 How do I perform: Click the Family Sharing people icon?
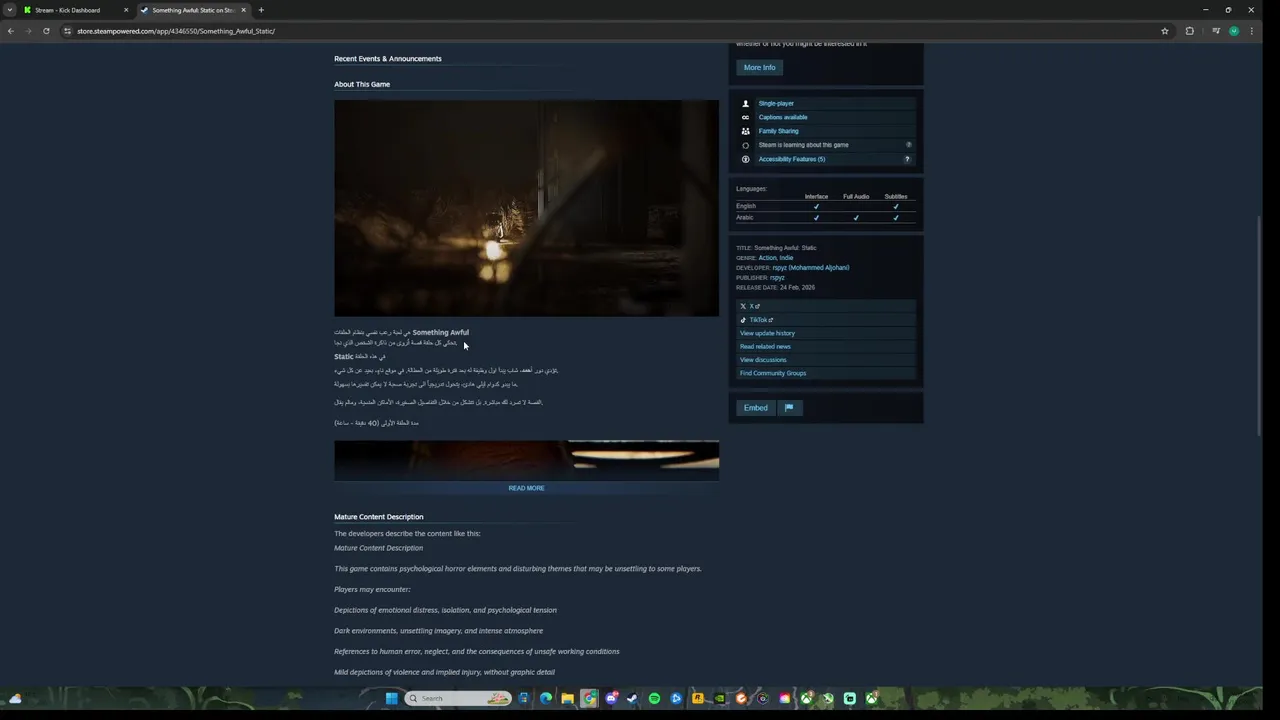(745, 131)
